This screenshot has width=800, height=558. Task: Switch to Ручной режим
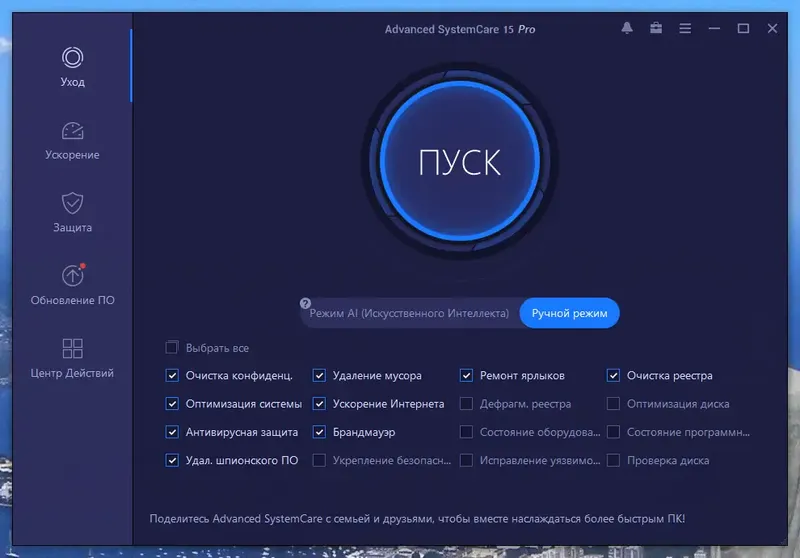pyautogui.click(x=569, y=313)
